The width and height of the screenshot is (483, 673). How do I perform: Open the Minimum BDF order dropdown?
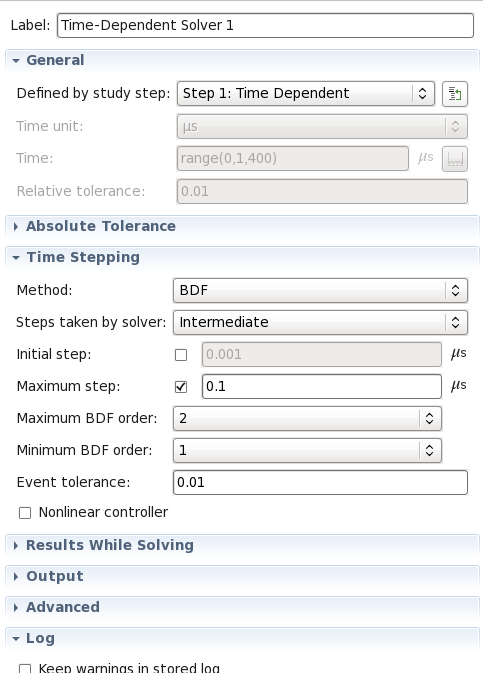coord(307,450)
